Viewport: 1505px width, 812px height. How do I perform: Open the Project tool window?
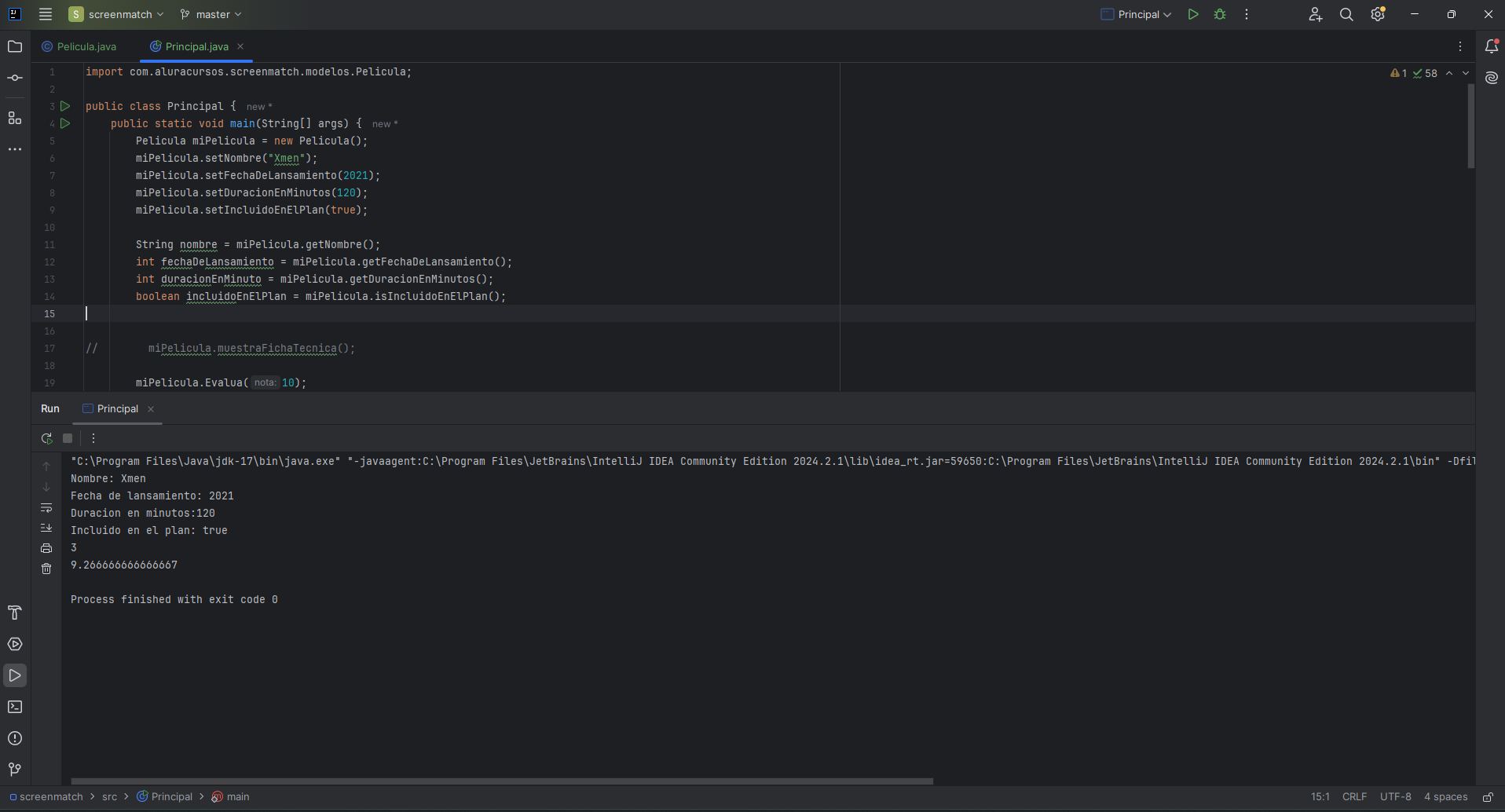pyautogui.click(x=15, y=46)
